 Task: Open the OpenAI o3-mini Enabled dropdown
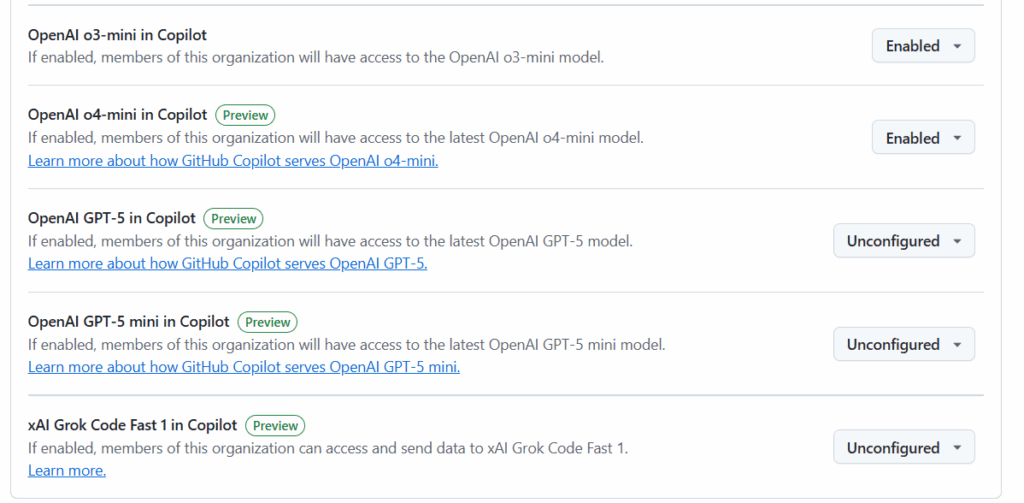click(x=923, y=46)
